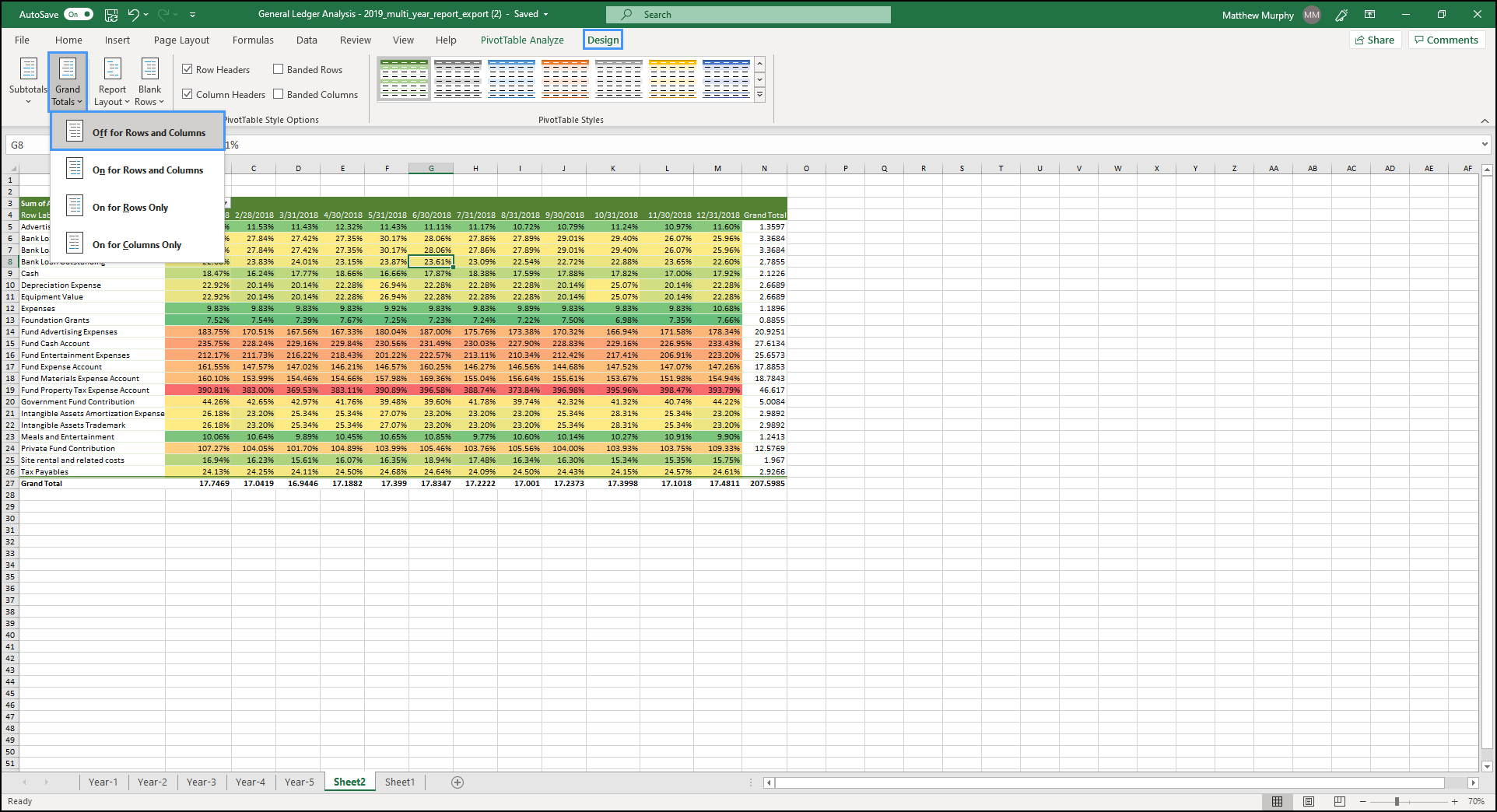Screen dimensions: 1497x812
Task: Switch to the PivotTable Analyze tab
Action: tap(522, 40)
